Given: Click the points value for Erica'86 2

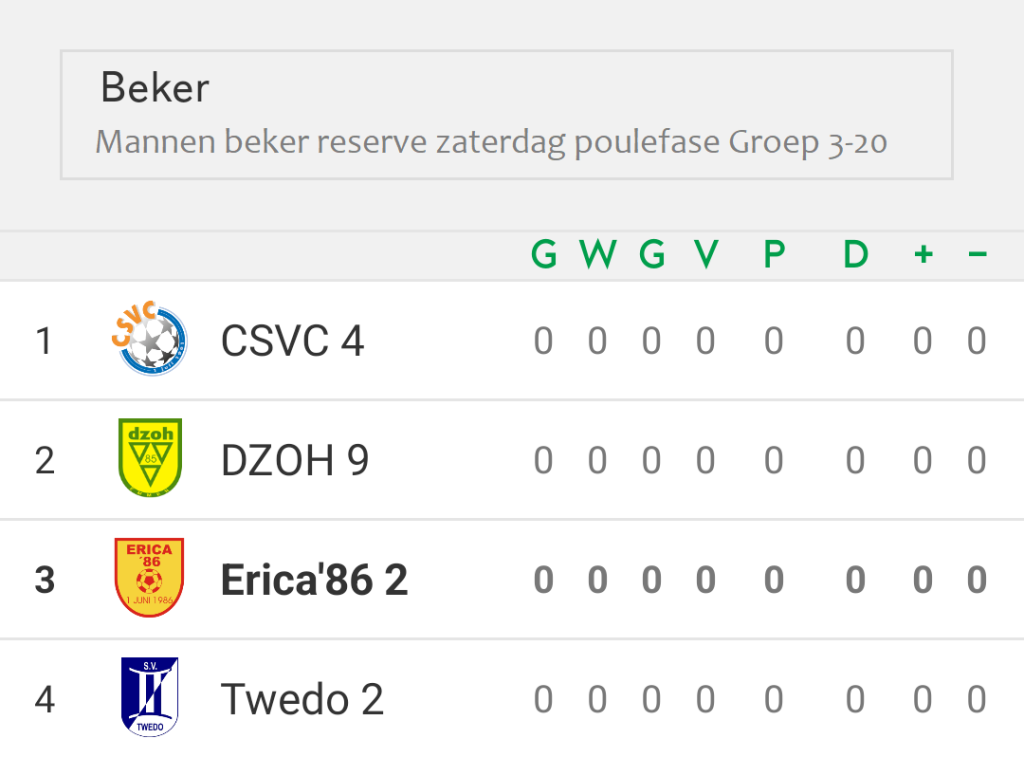Looking at the screenshot, I should click(774, 580).
